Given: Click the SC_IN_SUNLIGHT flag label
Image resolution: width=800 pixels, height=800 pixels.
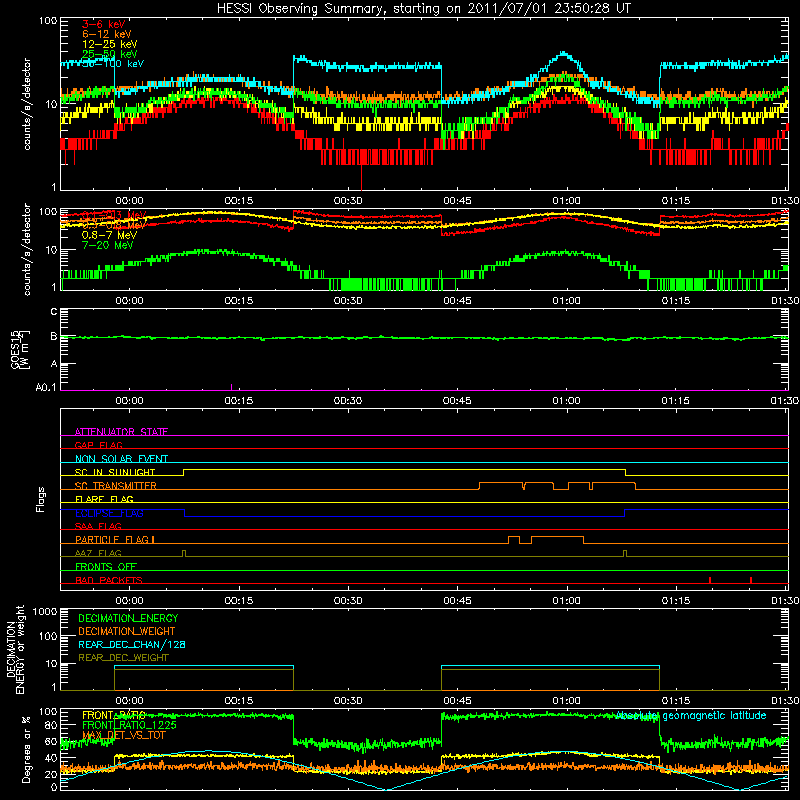Looking at the screenshot, I should coord(115,472).
